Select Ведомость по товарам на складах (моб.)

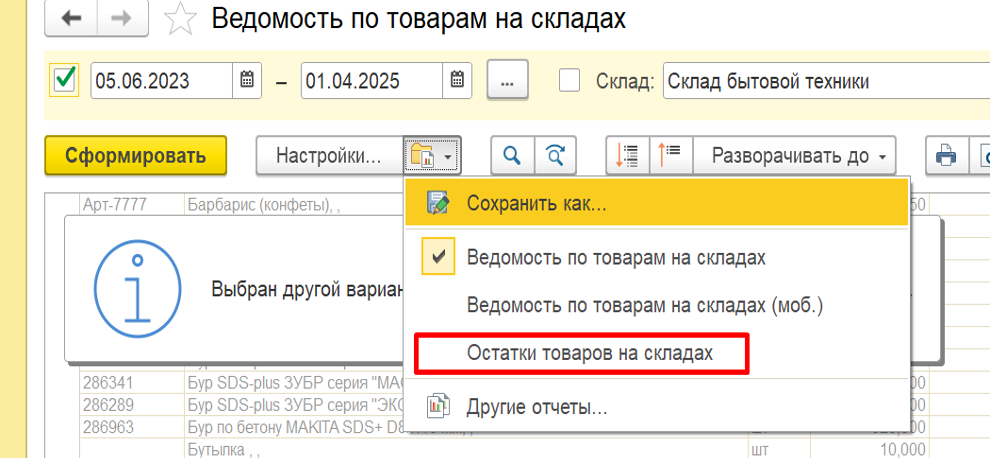tap(657, 304)
